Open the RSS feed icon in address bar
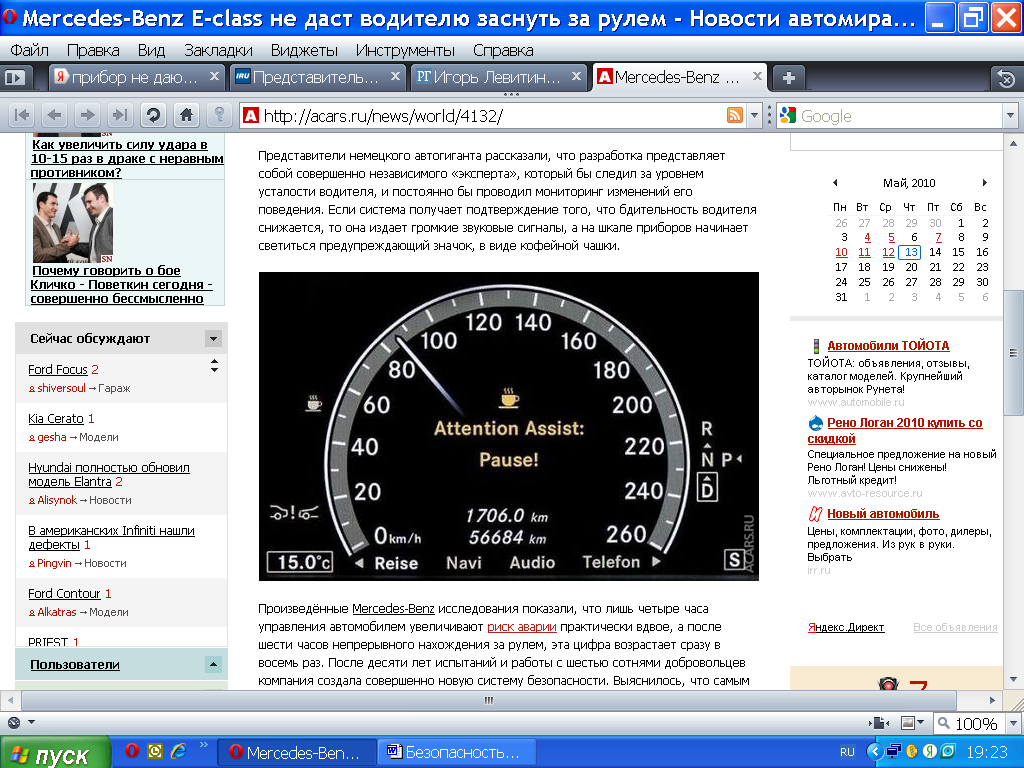 pos(735,115)
